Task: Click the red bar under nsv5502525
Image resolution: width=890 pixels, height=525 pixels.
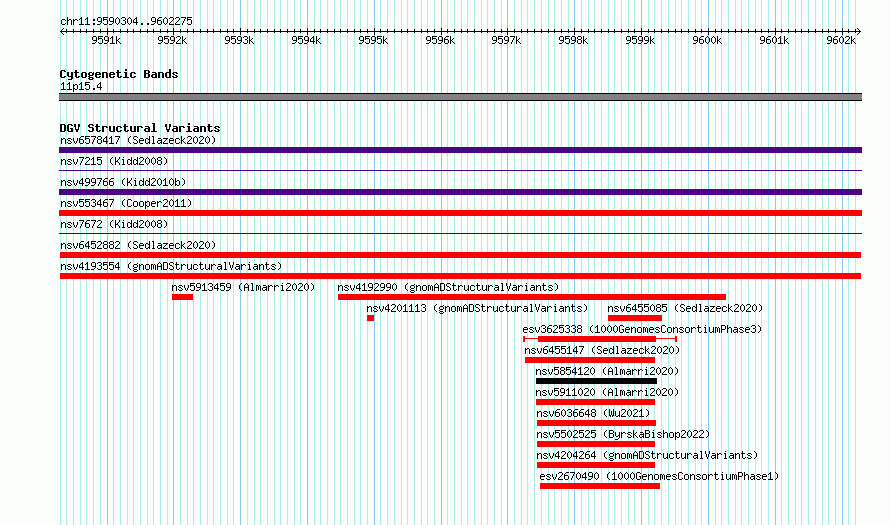Action: 596,444
